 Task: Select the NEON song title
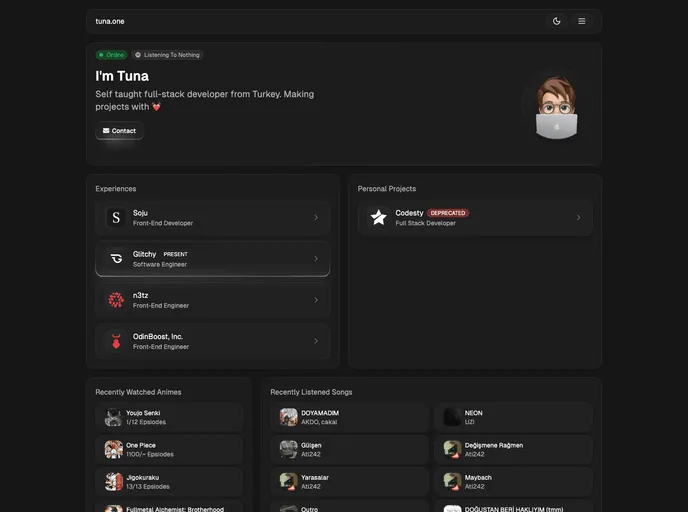pyautogui.click(x=473, y=413)
